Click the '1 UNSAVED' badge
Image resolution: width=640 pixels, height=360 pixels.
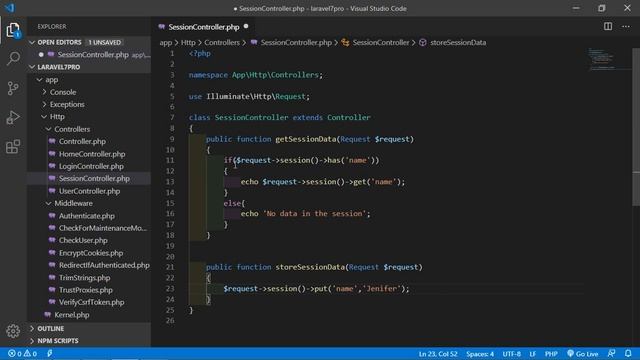[104, 42]
